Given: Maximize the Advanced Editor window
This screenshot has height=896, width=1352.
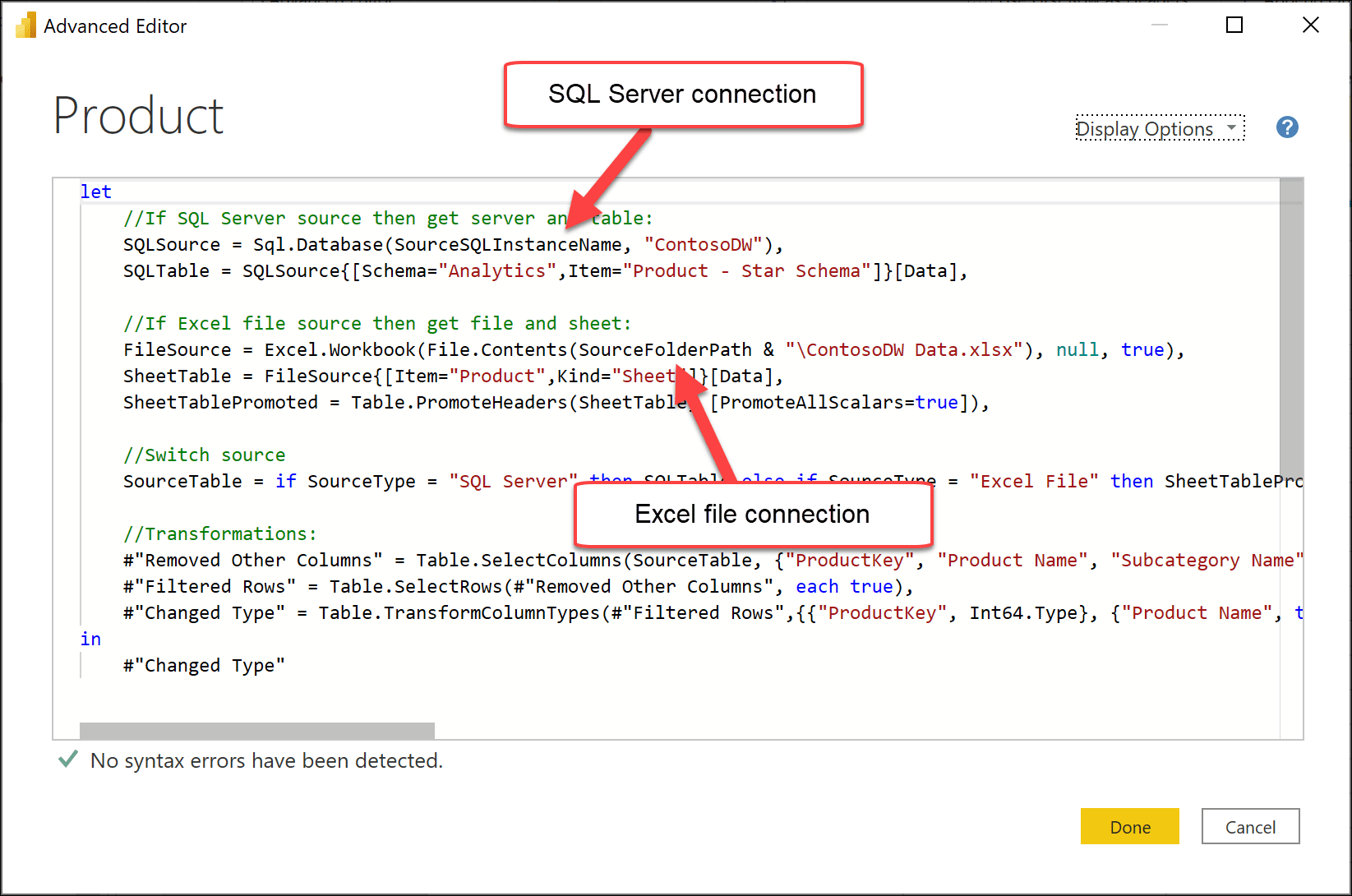Looking at the screenshot, I should tap(1234, 25).
